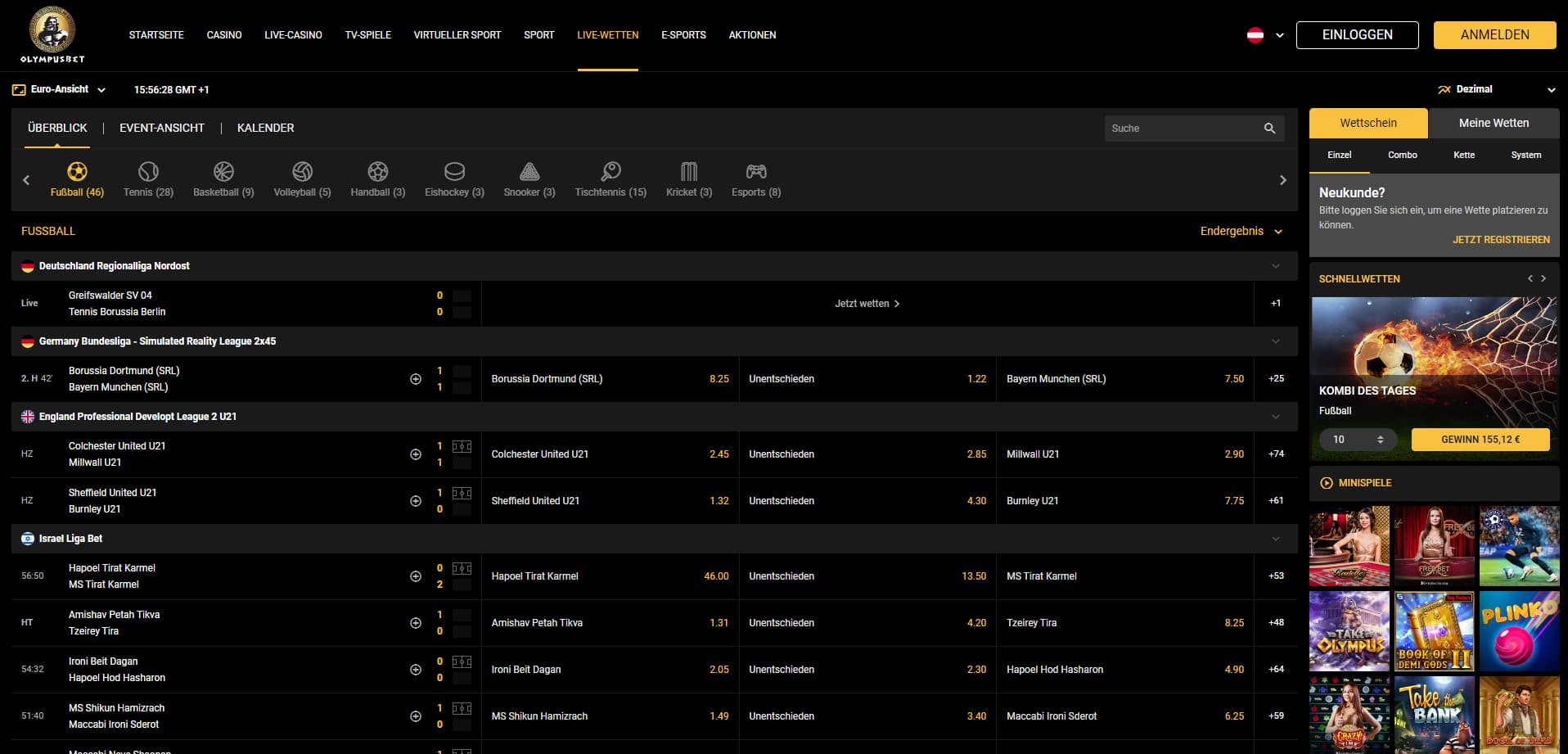
Task: Click the Anmelden button
Action: click(x=1494, y=35)
